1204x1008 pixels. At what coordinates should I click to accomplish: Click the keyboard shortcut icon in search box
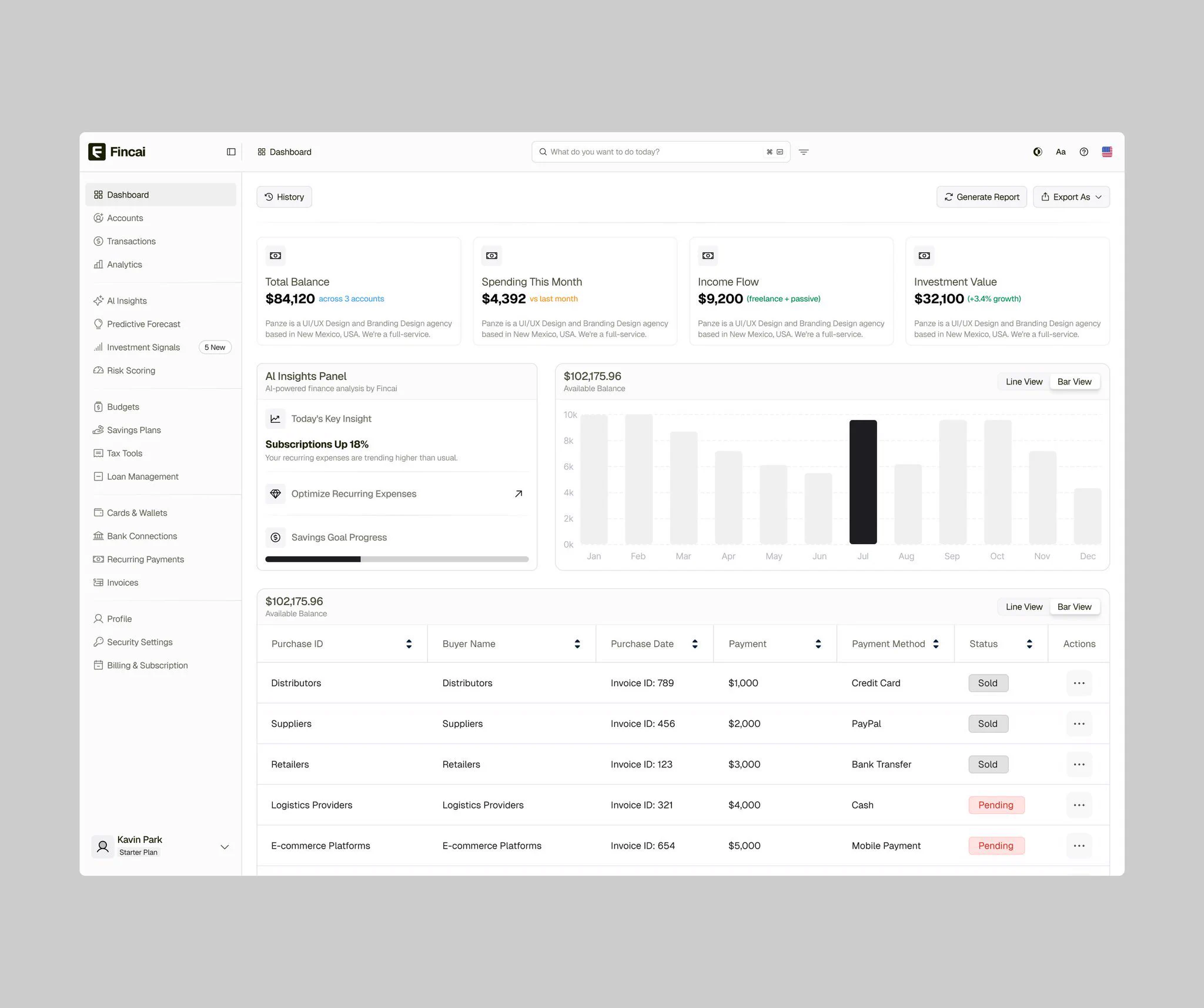pyautogui.click(x=775, y=152)
